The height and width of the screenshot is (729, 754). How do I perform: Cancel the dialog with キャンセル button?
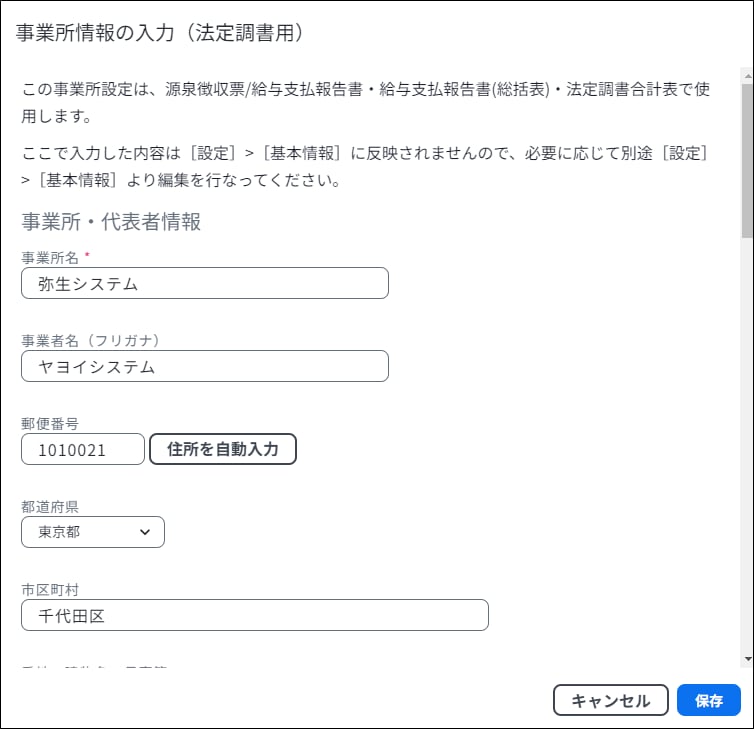(611, 700)
